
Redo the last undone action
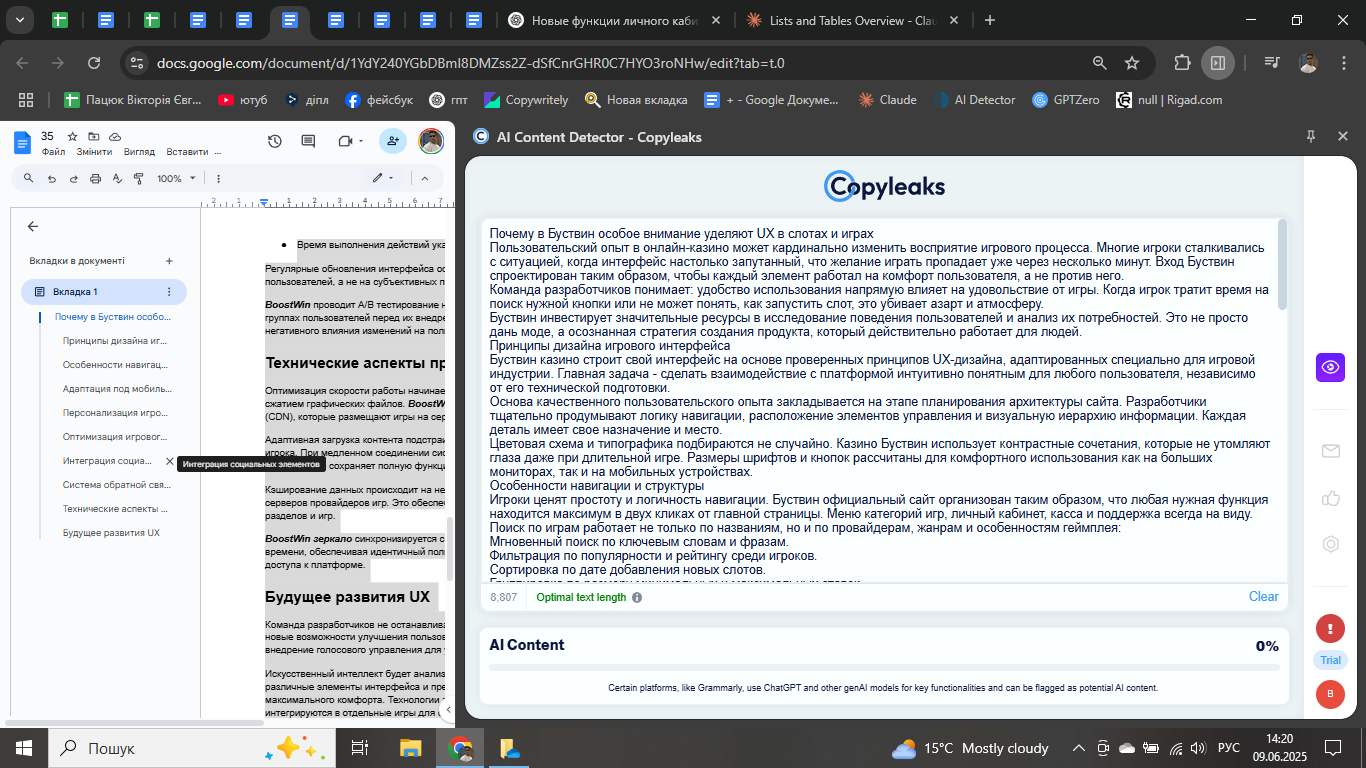click(x=73, y=178)
